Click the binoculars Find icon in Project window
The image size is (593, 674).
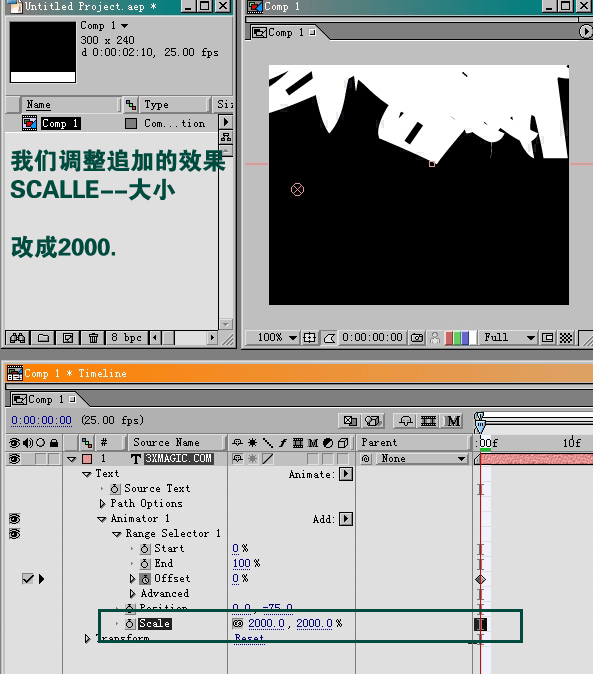point(17,338)
